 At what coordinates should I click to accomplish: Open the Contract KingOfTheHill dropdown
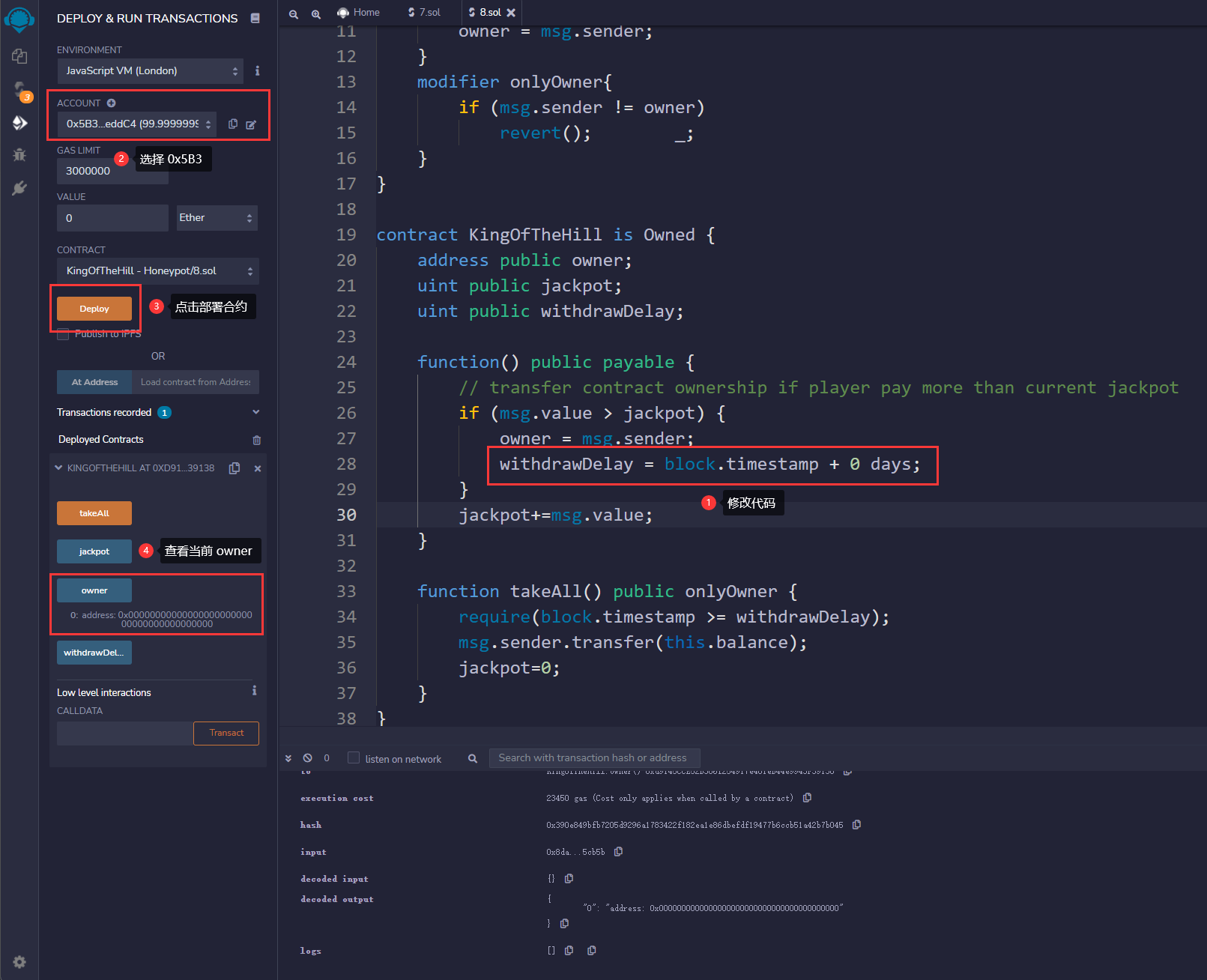[158, 271]
